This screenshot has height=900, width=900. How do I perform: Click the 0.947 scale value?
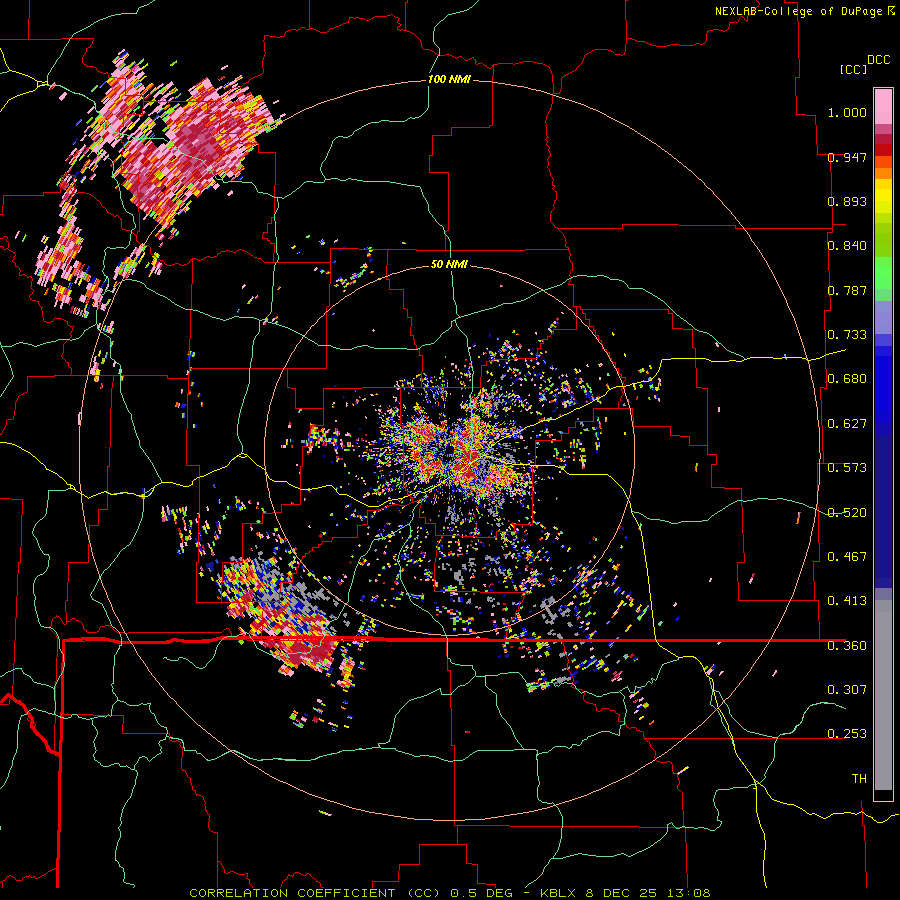point(847,157)
